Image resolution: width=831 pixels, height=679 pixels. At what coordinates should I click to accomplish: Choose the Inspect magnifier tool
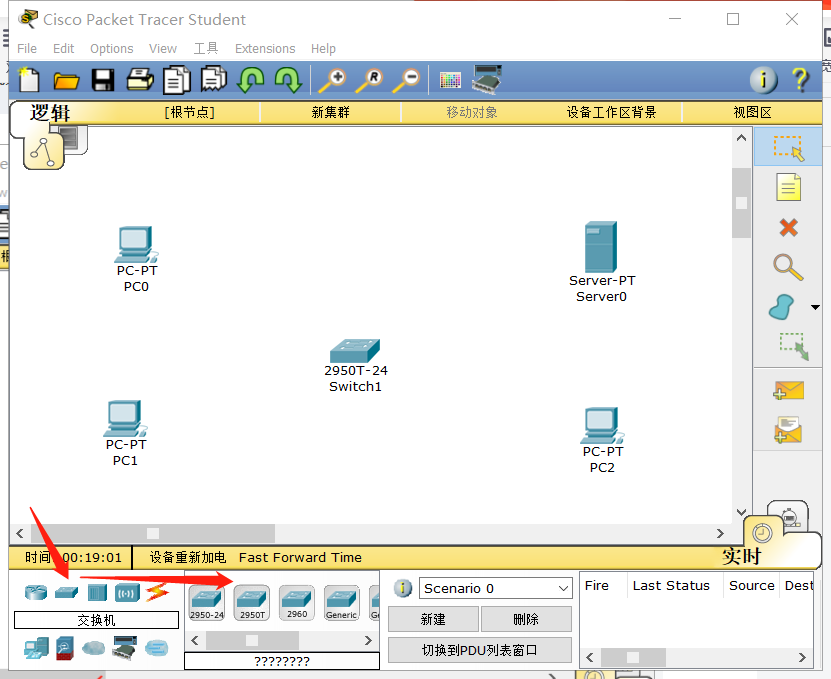click(x=788, y=267)
